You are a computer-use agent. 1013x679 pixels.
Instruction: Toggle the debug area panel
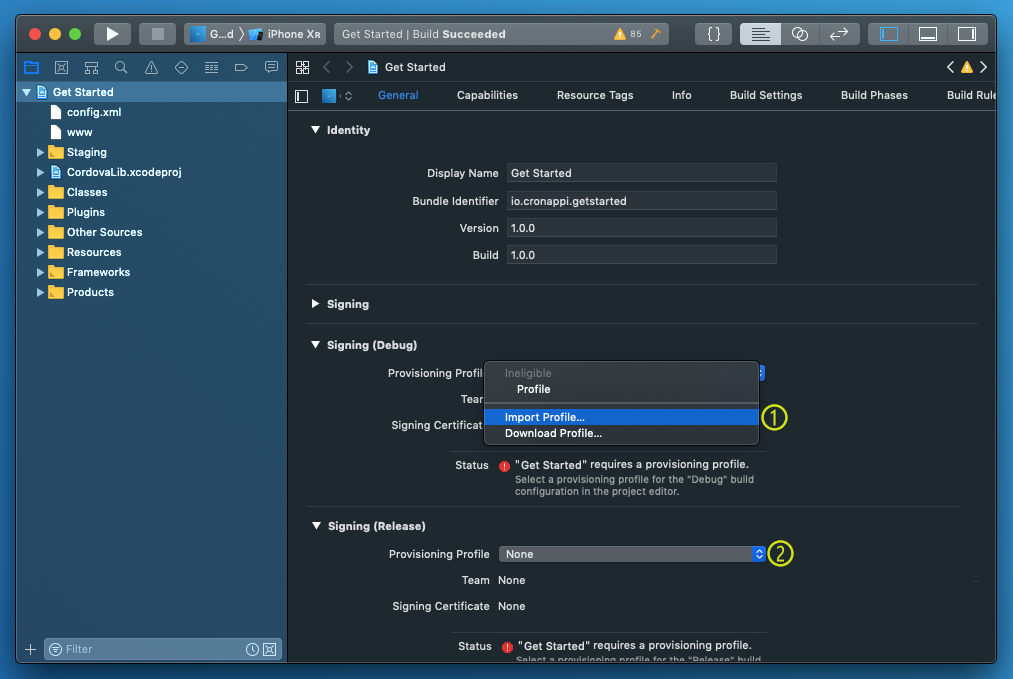point(928,34)
